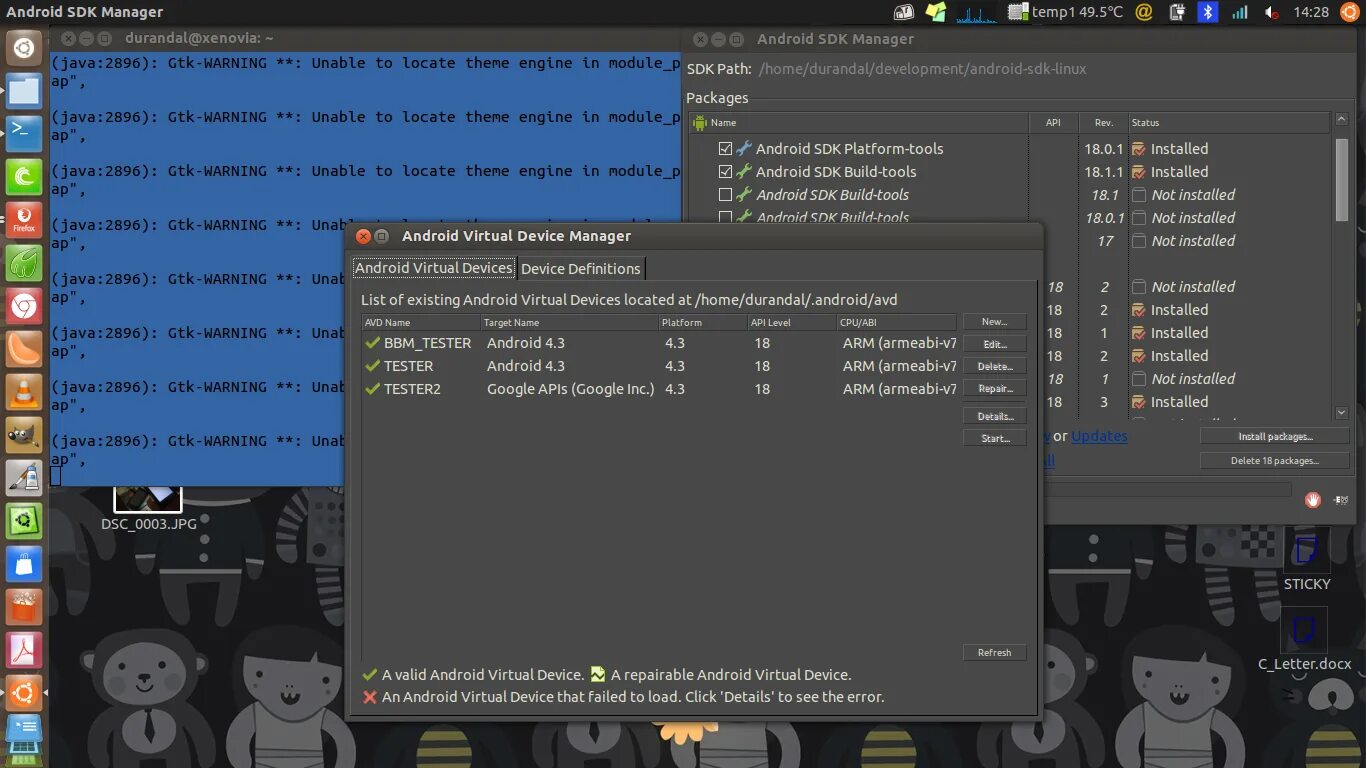The width and height of the screenshot is (1366, 768).
Task: Open the Files manager in the launcher
Action: (24, 90)
